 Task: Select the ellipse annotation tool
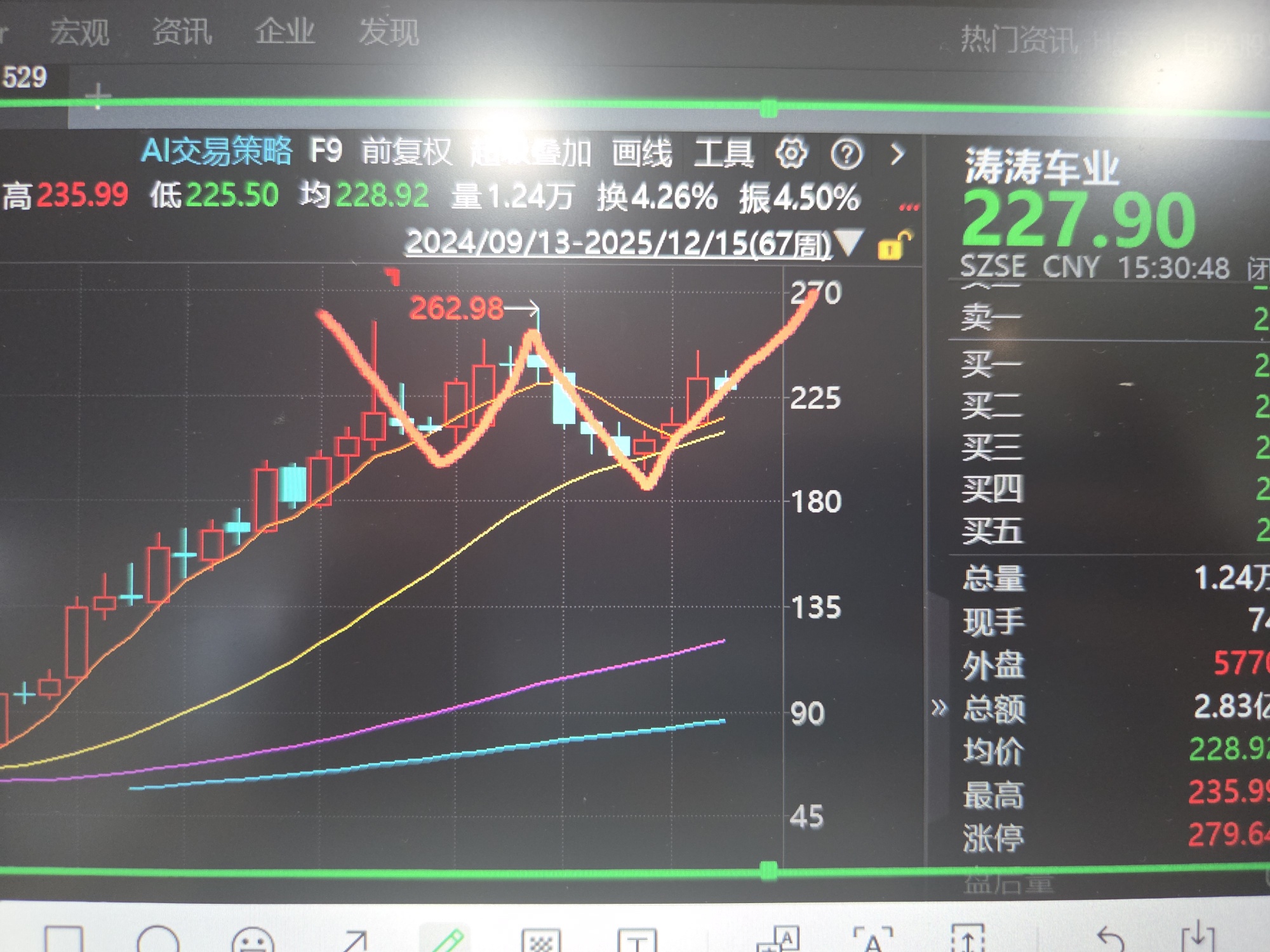(x=157, y=939)
